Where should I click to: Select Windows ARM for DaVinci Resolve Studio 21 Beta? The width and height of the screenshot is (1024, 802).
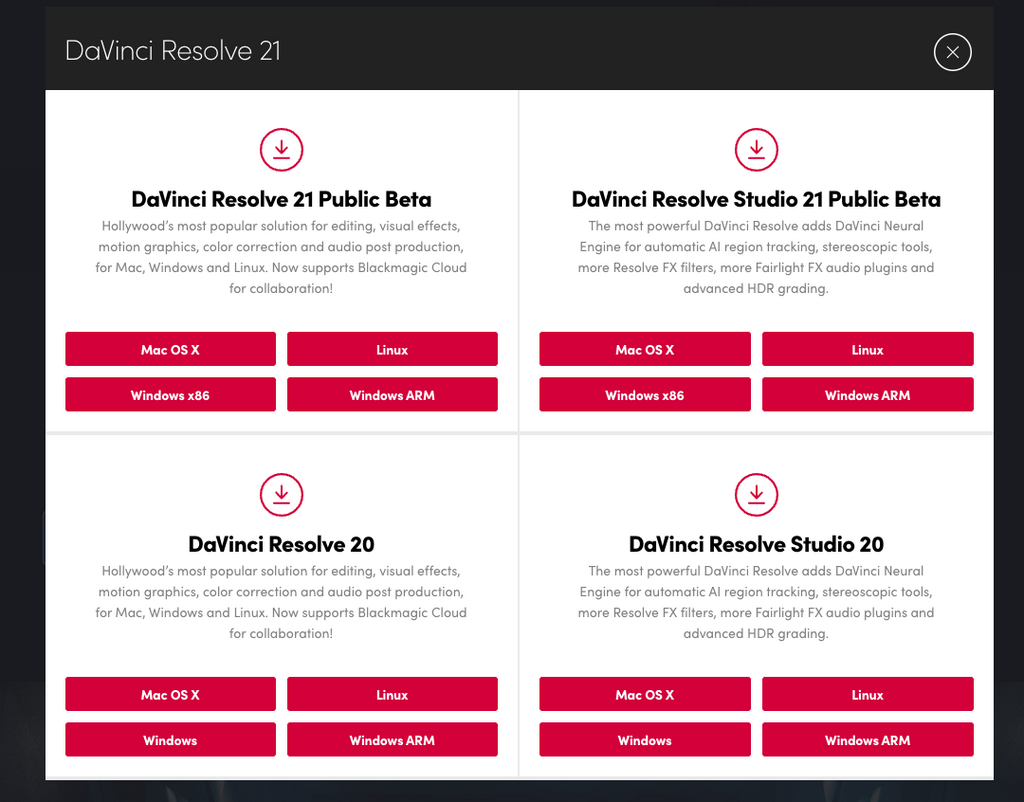click(x=867, y=394)
